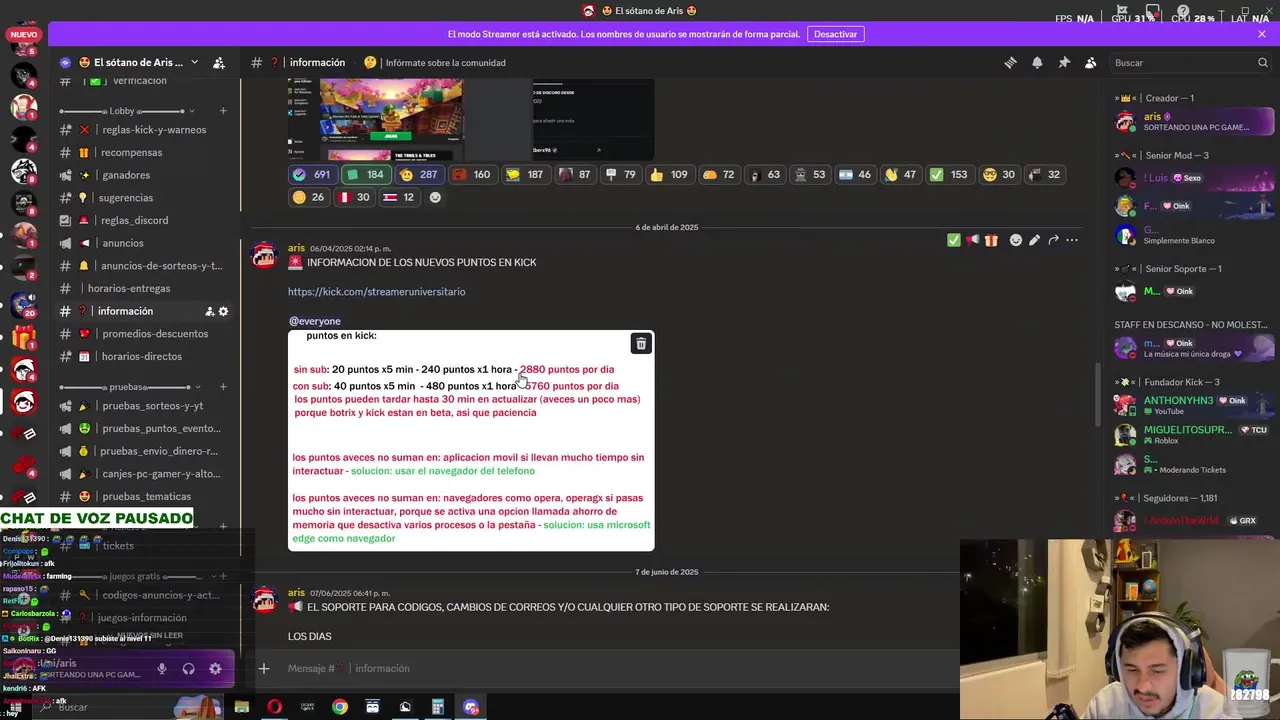
Task: Click Desactivar in the Streamer mode banner
Action: [x=835, y=34]
